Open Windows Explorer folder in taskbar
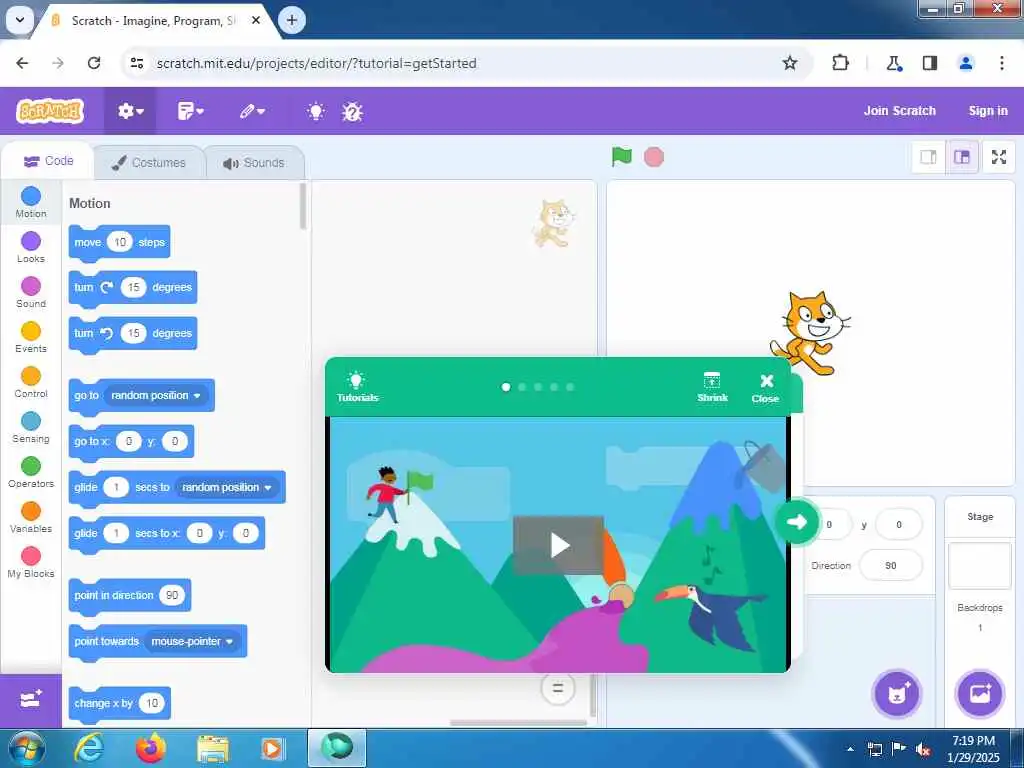1024x768 pixels. click(212, 748)
